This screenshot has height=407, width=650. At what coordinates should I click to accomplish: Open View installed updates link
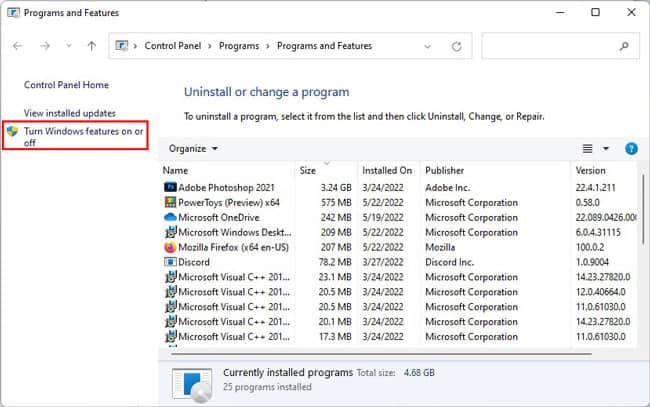tap(70, 113)
